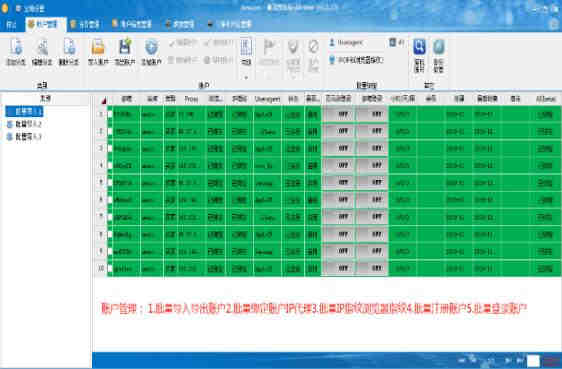562x369 pixels.
Task: Click the row number 8 header cell
Action: coord(101,234)
